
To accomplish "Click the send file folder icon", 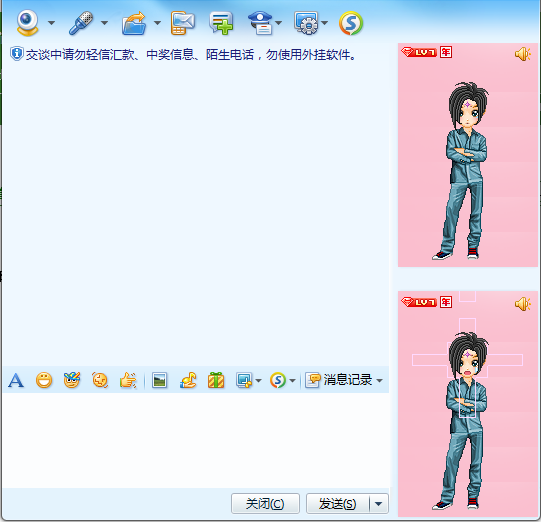I will click(134, 23).
